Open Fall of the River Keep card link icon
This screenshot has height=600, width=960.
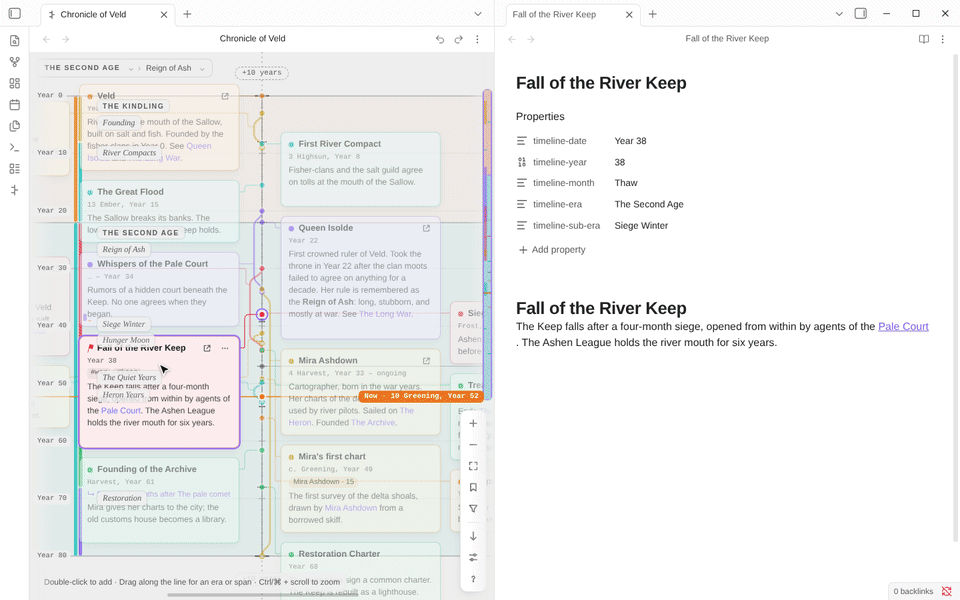pos(207,348)
